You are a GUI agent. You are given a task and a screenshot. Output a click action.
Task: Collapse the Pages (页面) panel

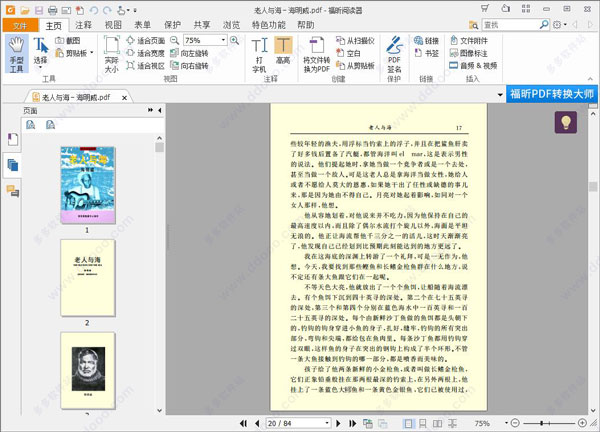coord(160,110)
